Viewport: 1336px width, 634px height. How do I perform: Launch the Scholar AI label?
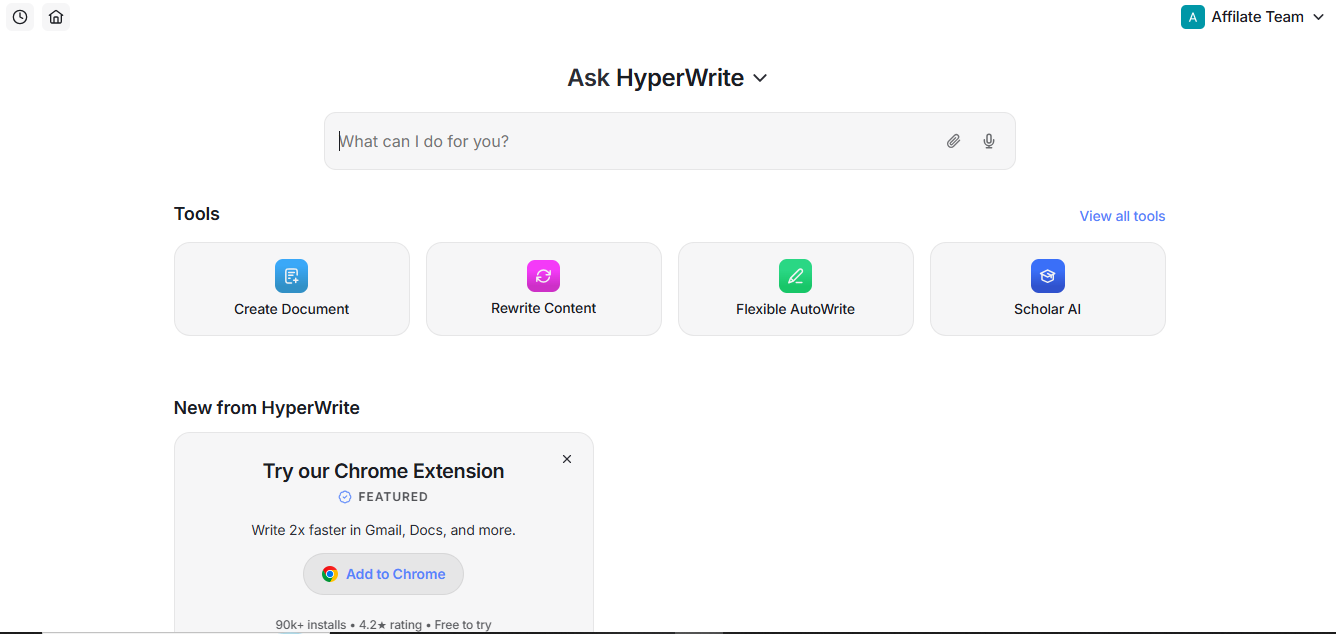(x=1048, y=309)
